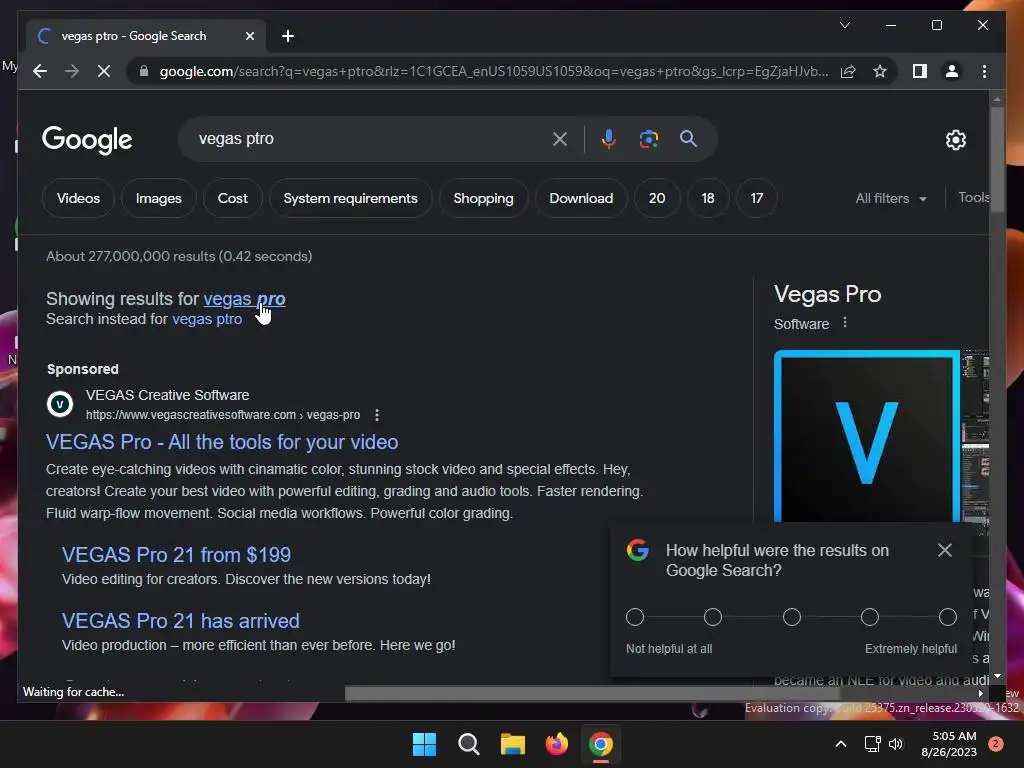The width and height of the screenshot is (1024, 768).
Task: Open volume control in tray
Action: (896, 744)
